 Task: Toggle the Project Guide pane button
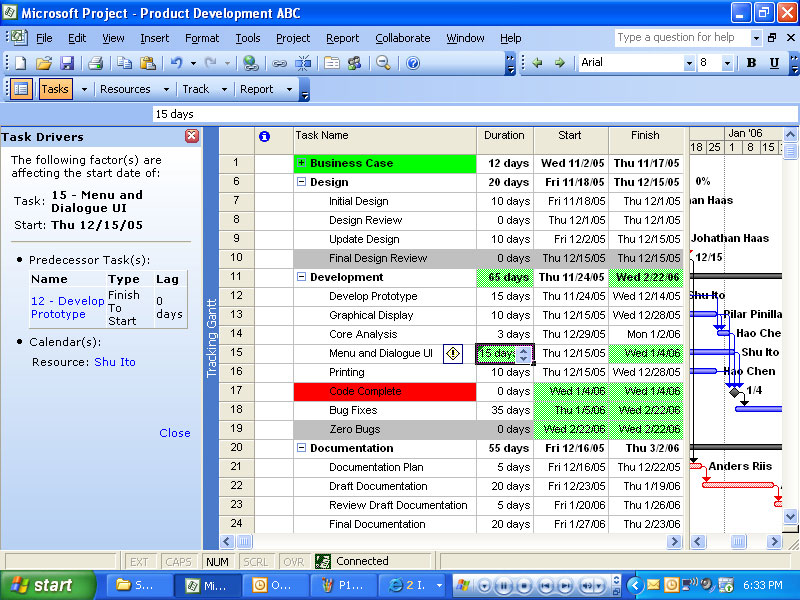click(x=21, y=89)
